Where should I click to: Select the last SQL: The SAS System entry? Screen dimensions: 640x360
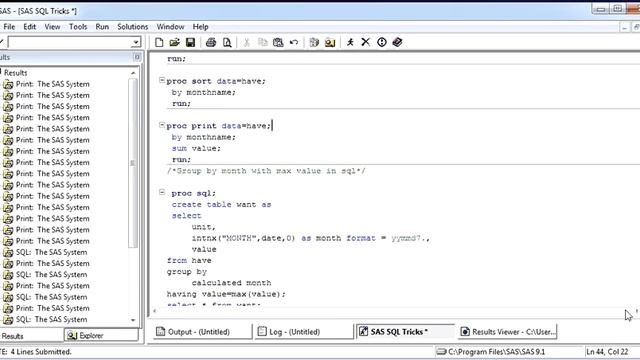[x=51, y=320]
